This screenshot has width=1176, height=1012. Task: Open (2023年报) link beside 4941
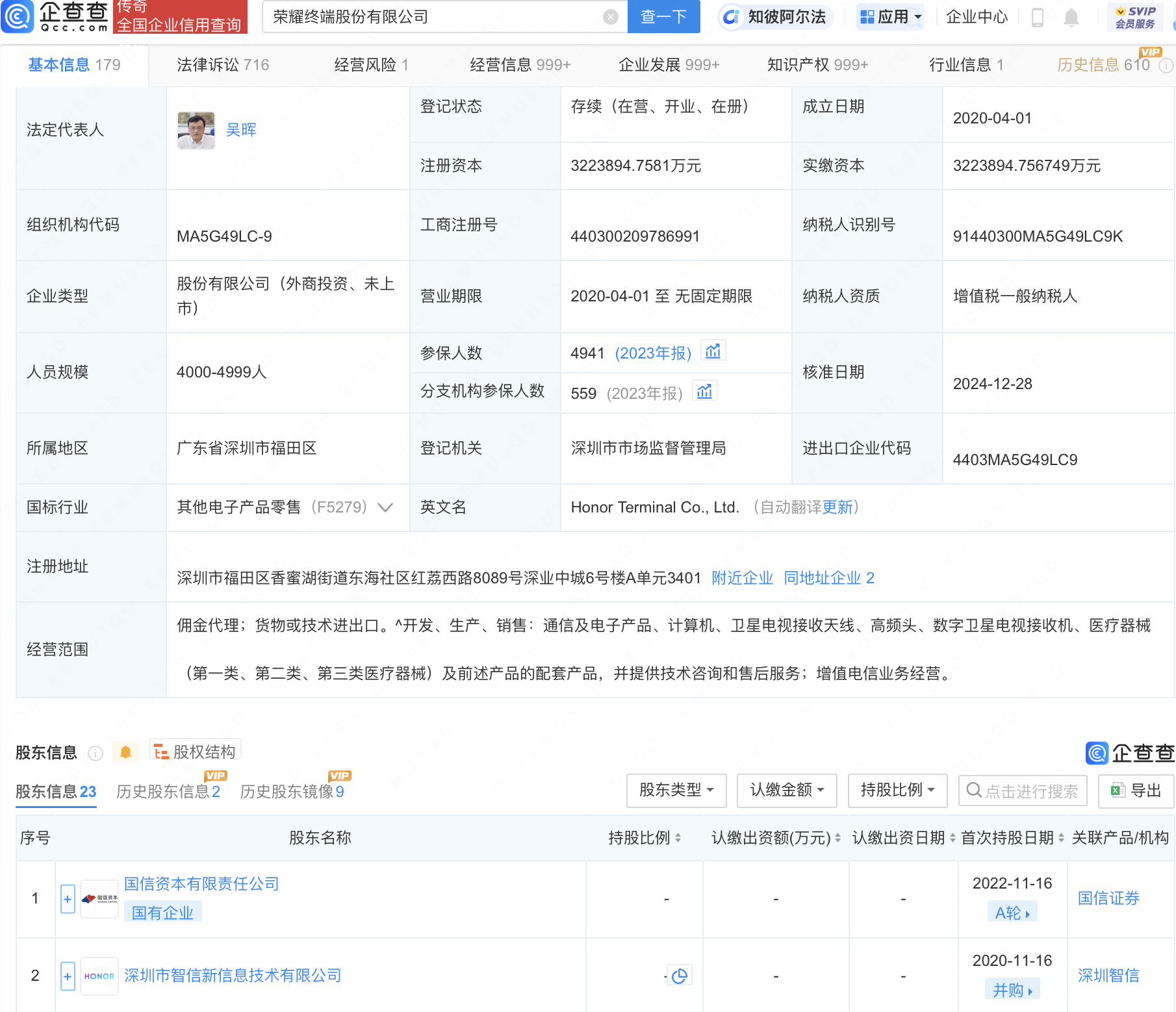click(x=653, y=353)
